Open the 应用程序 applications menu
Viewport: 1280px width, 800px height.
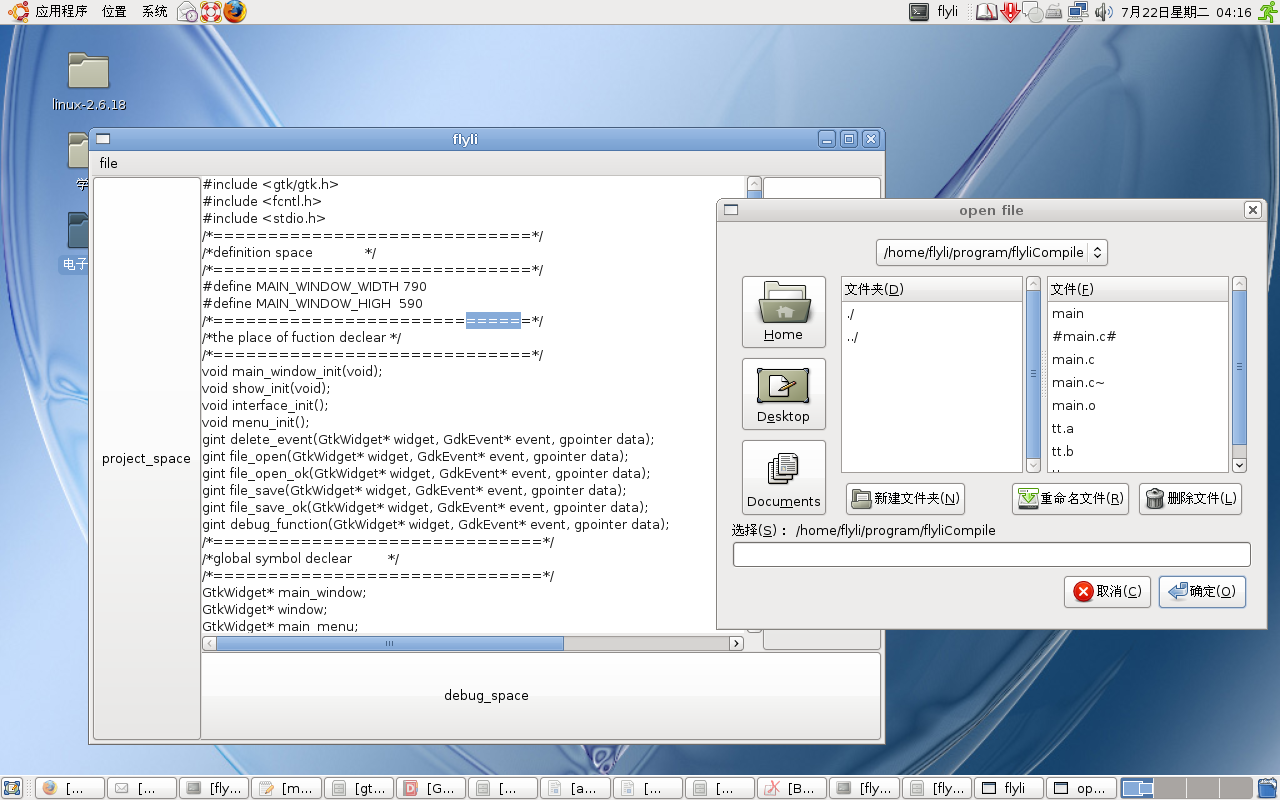[61, 12]
